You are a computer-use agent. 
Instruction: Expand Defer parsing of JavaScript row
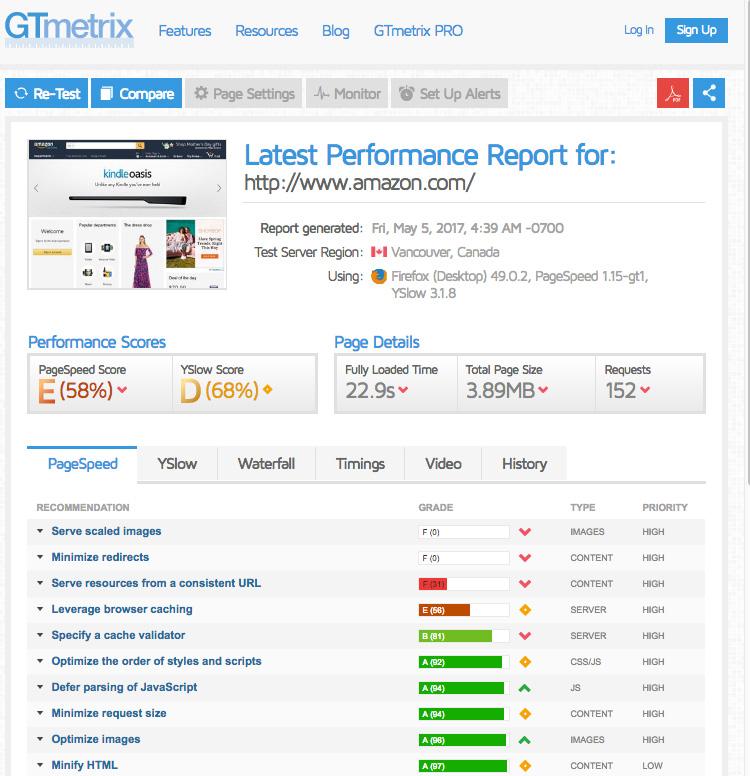(40, 687)
